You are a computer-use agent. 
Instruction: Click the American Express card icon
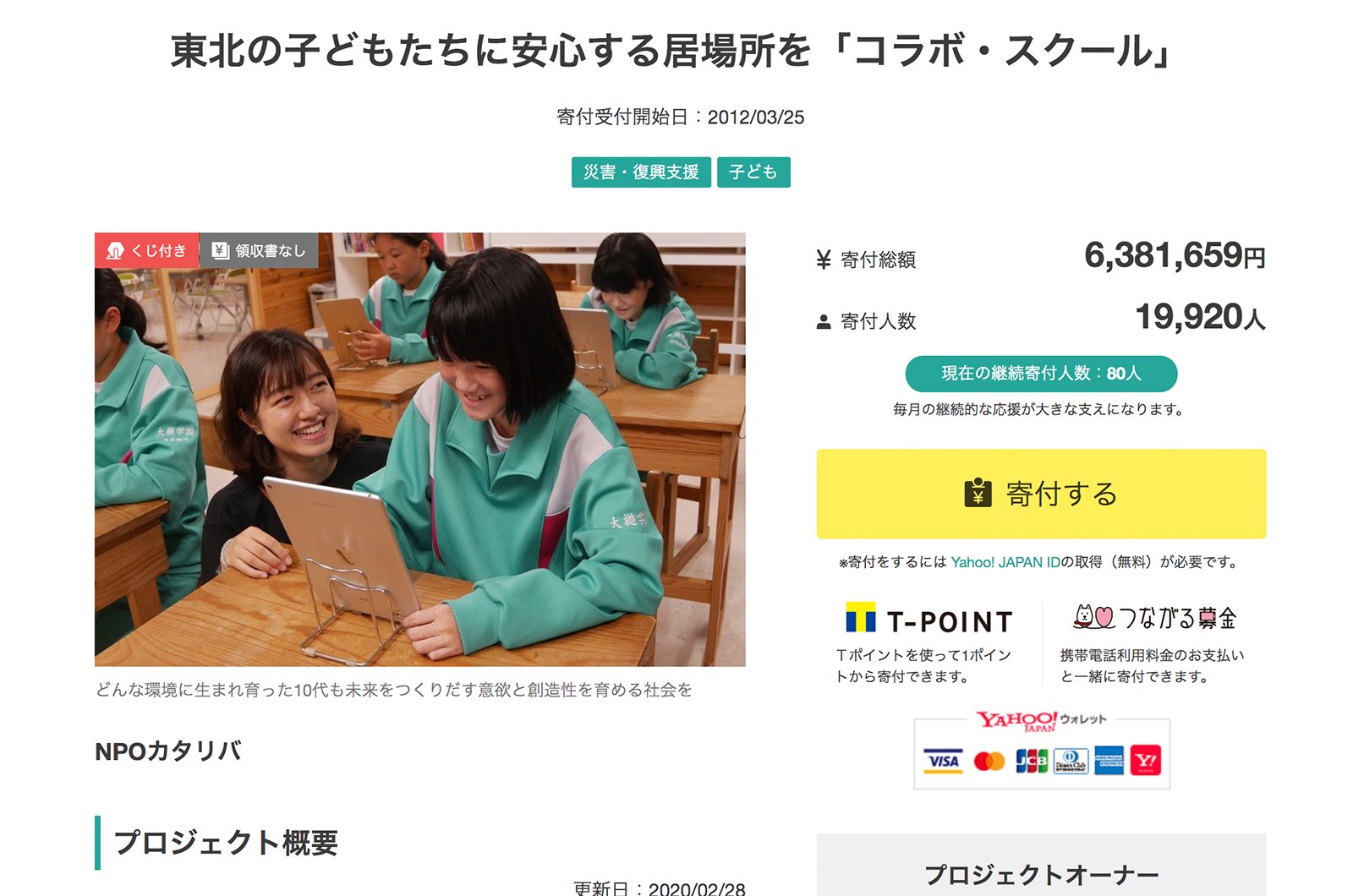(1109, 761)
